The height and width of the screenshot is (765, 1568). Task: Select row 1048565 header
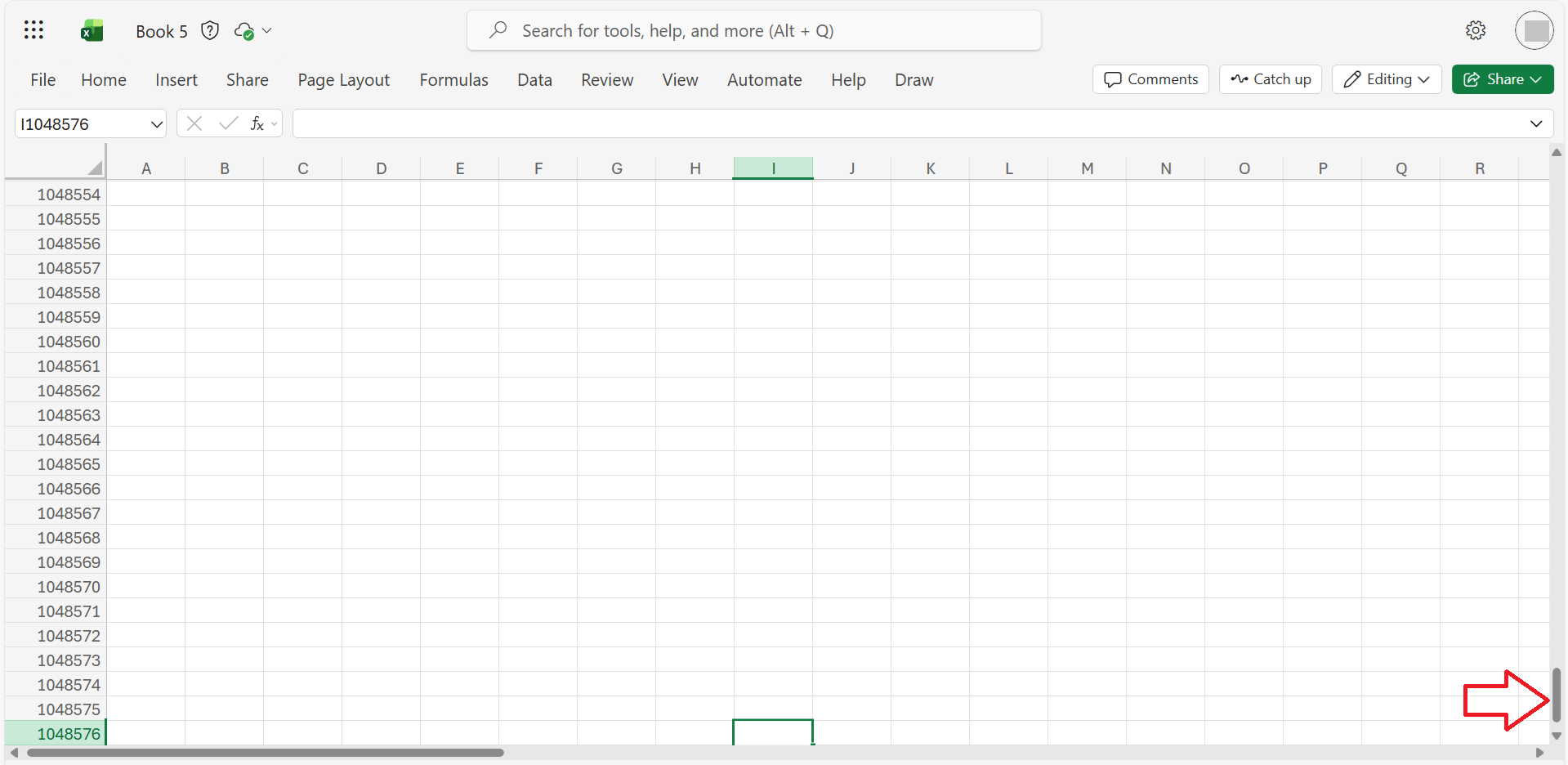click(x=56, y=464)
